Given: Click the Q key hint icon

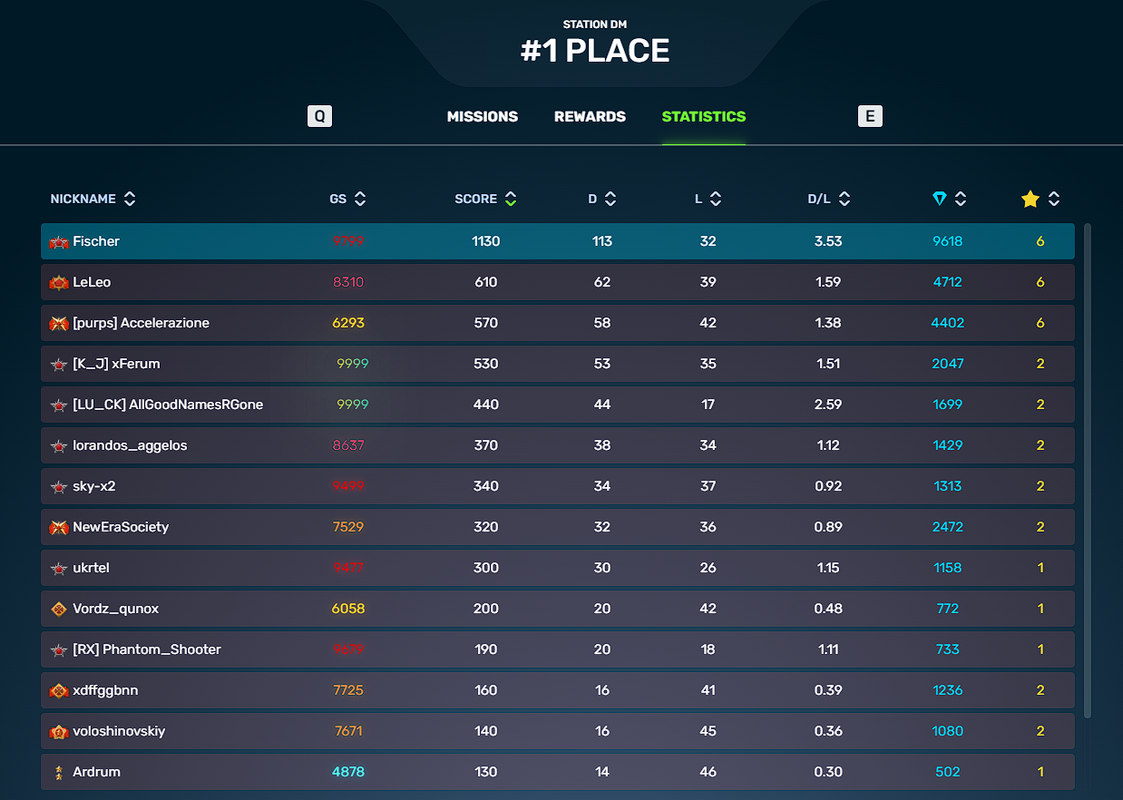Looking at the screenshot, I should pos(319,116).
